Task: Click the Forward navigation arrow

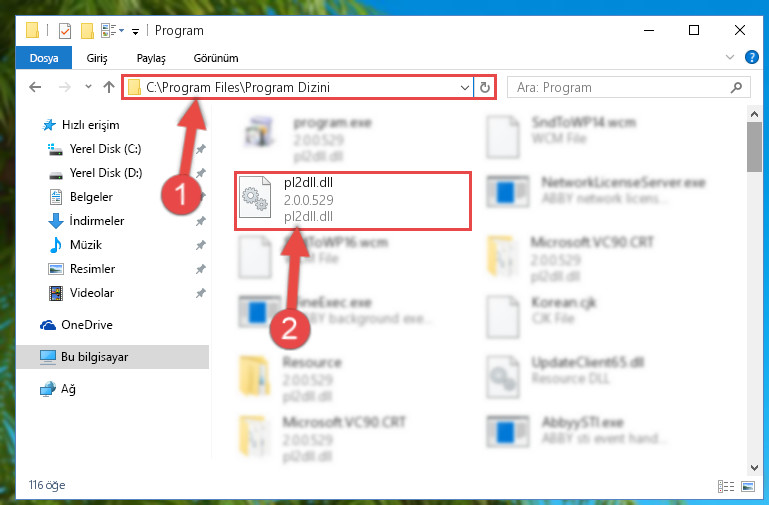Action: click(x=64, y=87)
